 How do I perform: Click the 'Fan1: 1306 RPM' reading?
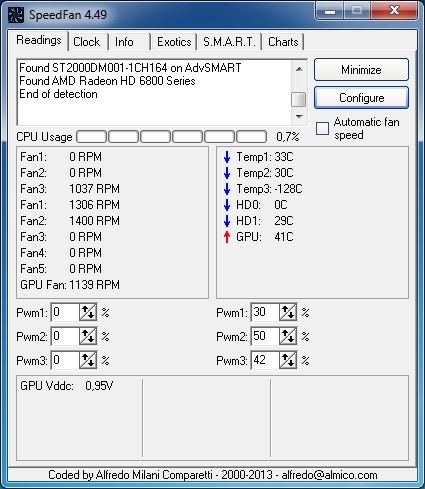(x=70, y=205)
